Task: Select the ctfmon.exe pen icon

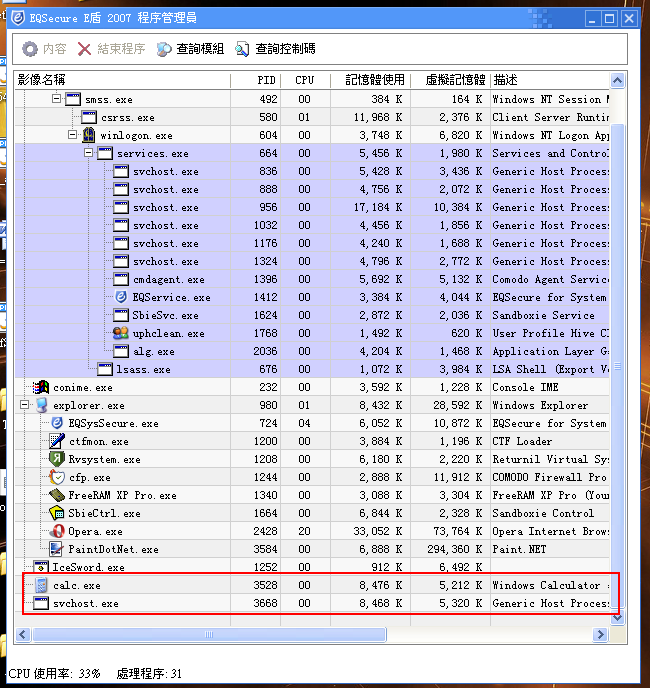Action: coord(57,441)
